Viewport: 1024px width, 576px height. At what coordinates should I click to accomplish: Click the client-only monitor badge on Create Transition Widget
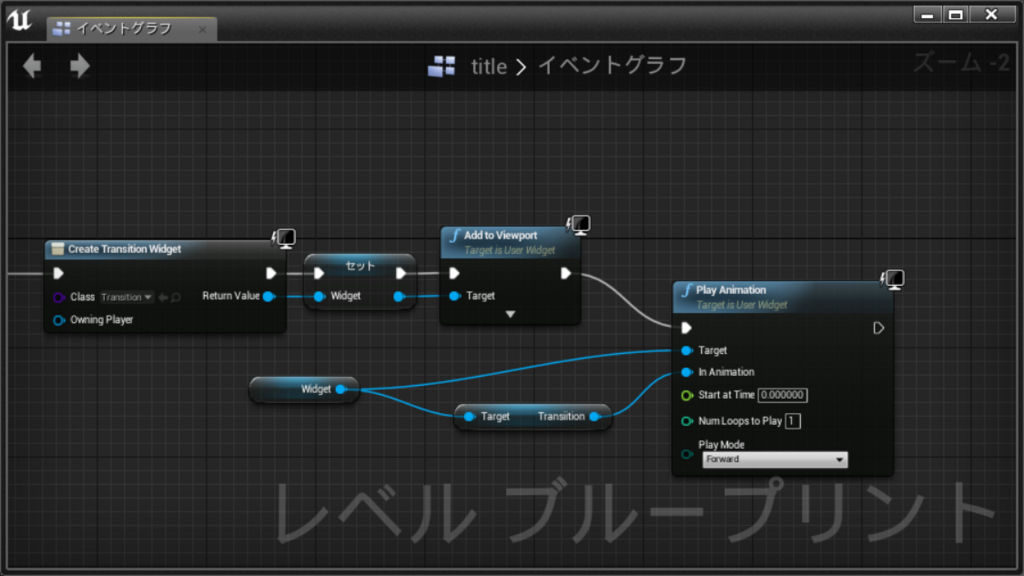pyautogui.click(x=284, y=238)
